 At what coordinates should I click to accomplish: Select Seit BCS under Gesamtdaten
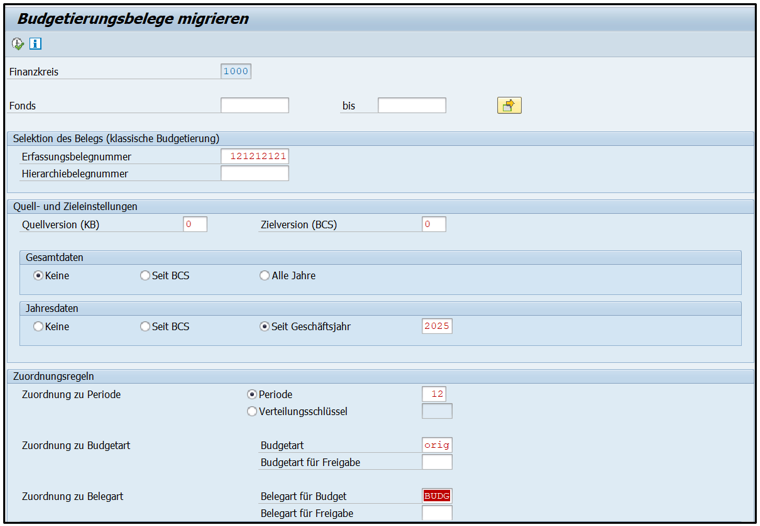(x=146, y=275)
